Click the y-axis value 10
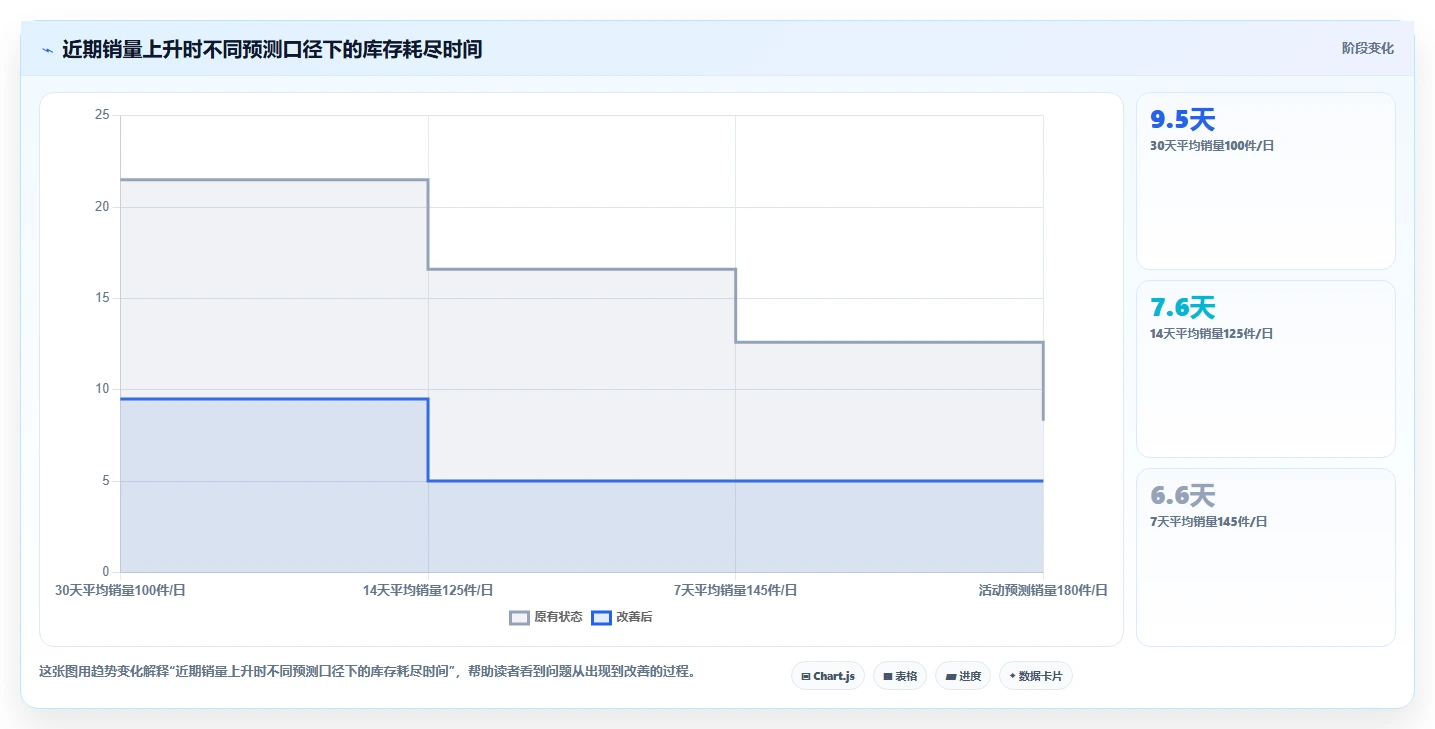 click(x=102, y=389)
